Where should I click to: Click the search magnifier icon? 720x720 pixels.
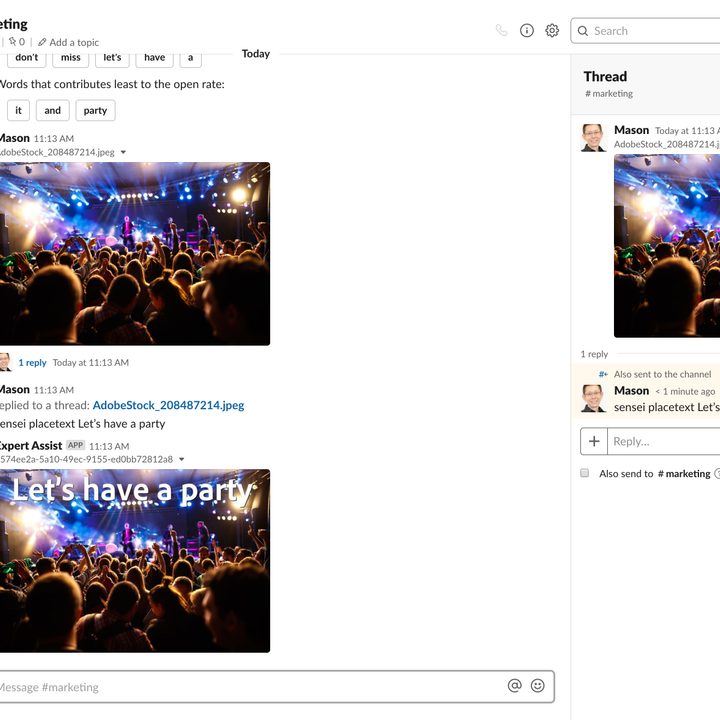583,31
